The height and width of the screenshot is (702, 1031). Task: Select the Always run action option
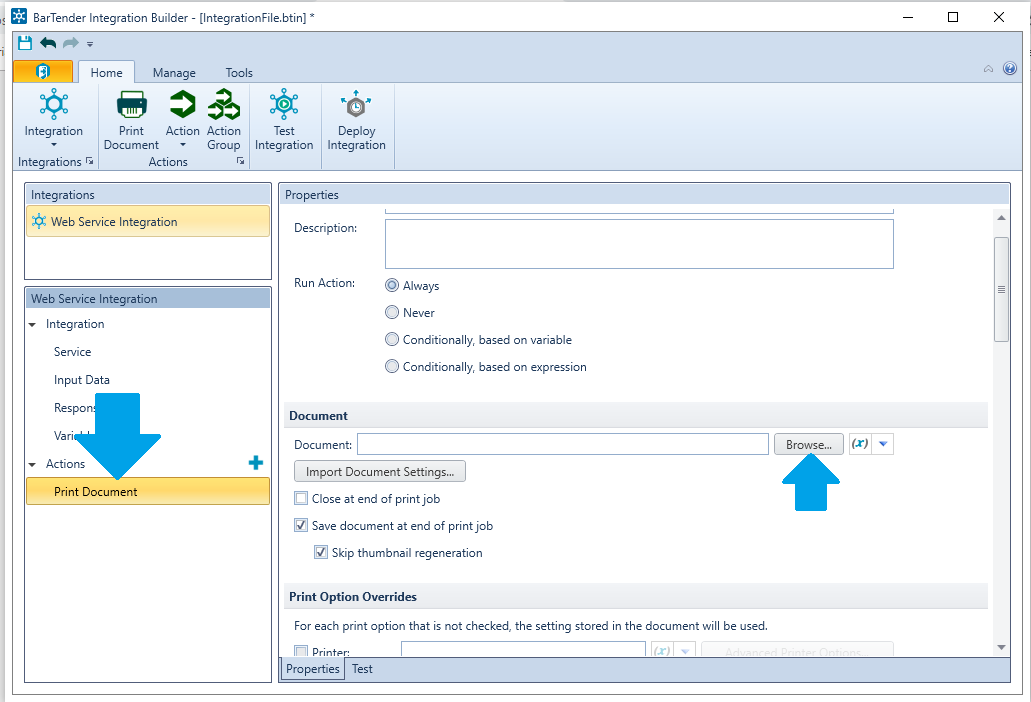coord(392,285)
